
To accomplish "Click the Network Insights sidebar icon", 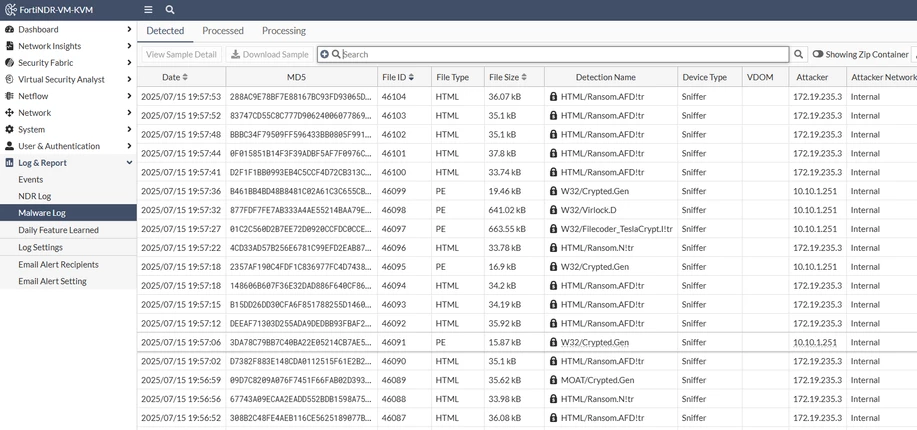I will (x=9, y=46).
